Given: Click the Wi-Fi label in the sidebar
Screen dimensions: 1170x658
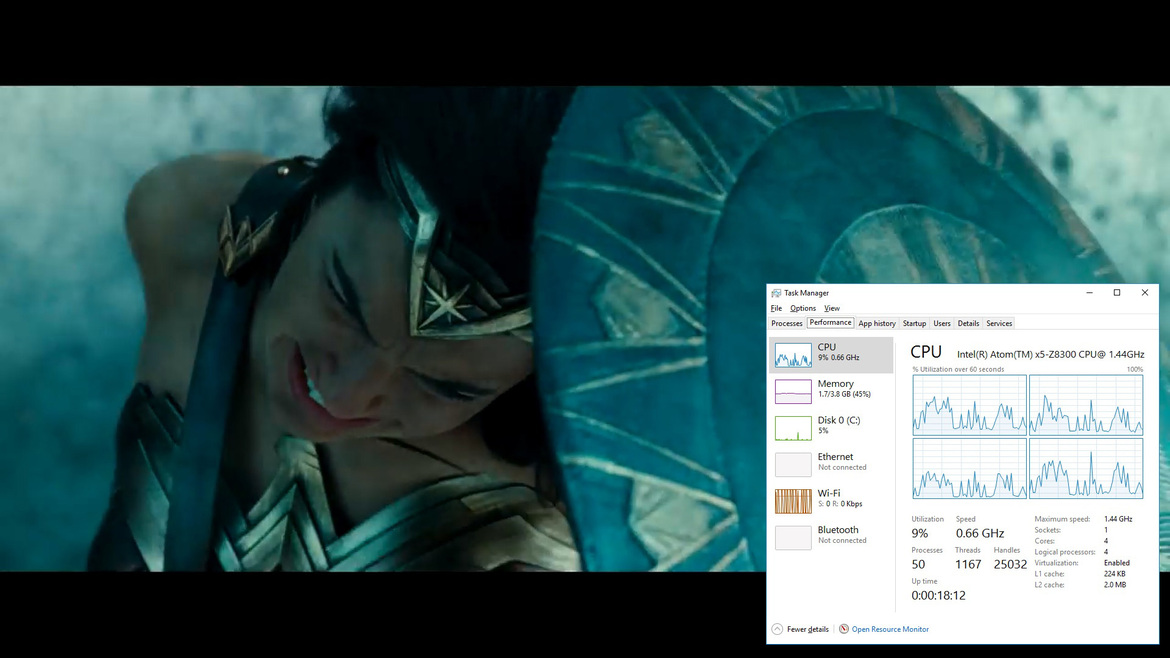Looking at the screenshot, I should pos(829,493).
